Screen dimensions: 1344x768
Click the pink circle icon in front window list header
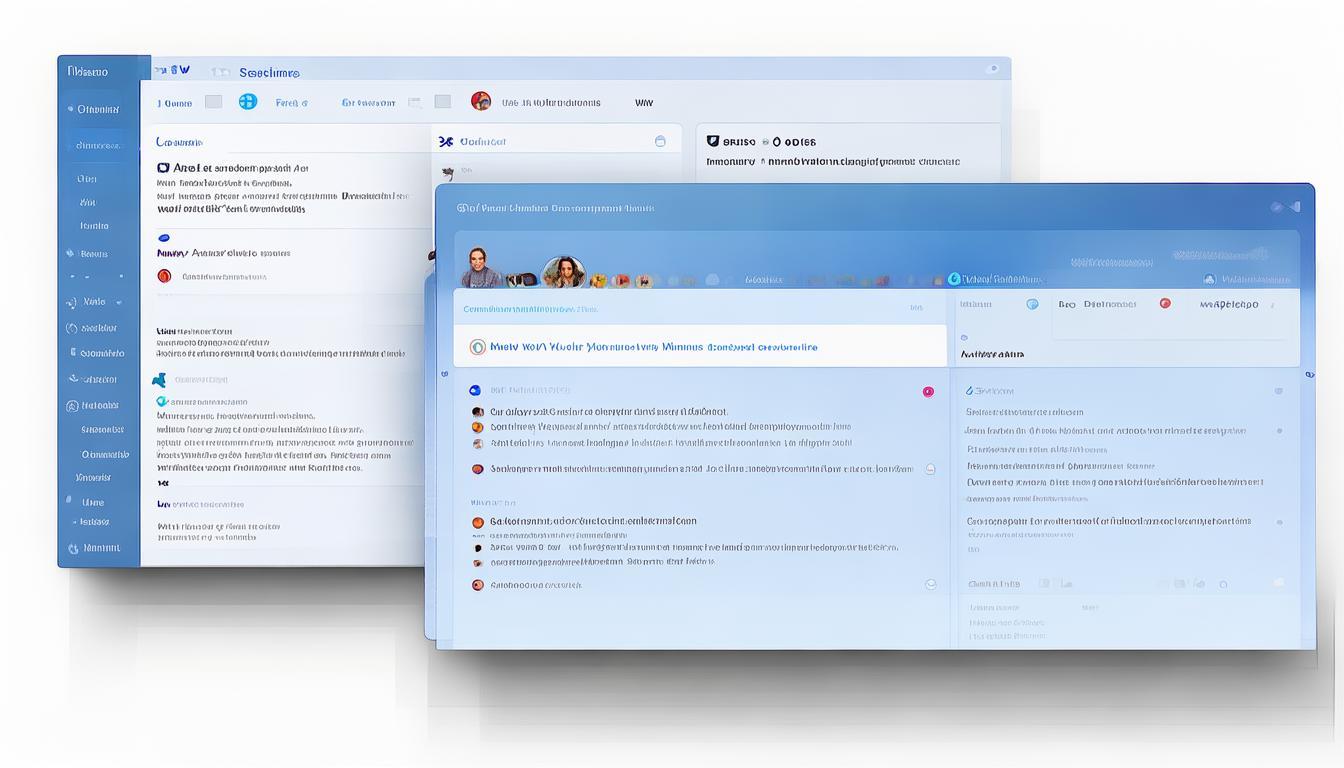click(x=928, y=392)
